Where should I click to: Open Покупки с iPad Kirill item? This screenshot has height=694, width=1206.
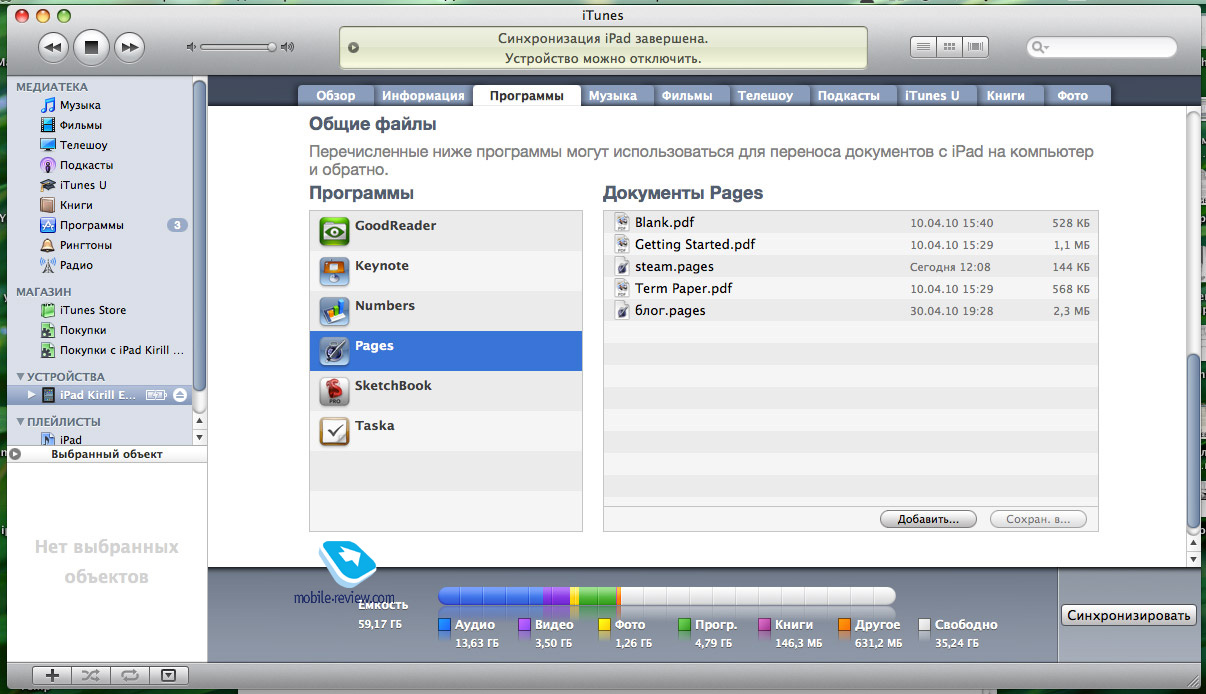113,350
